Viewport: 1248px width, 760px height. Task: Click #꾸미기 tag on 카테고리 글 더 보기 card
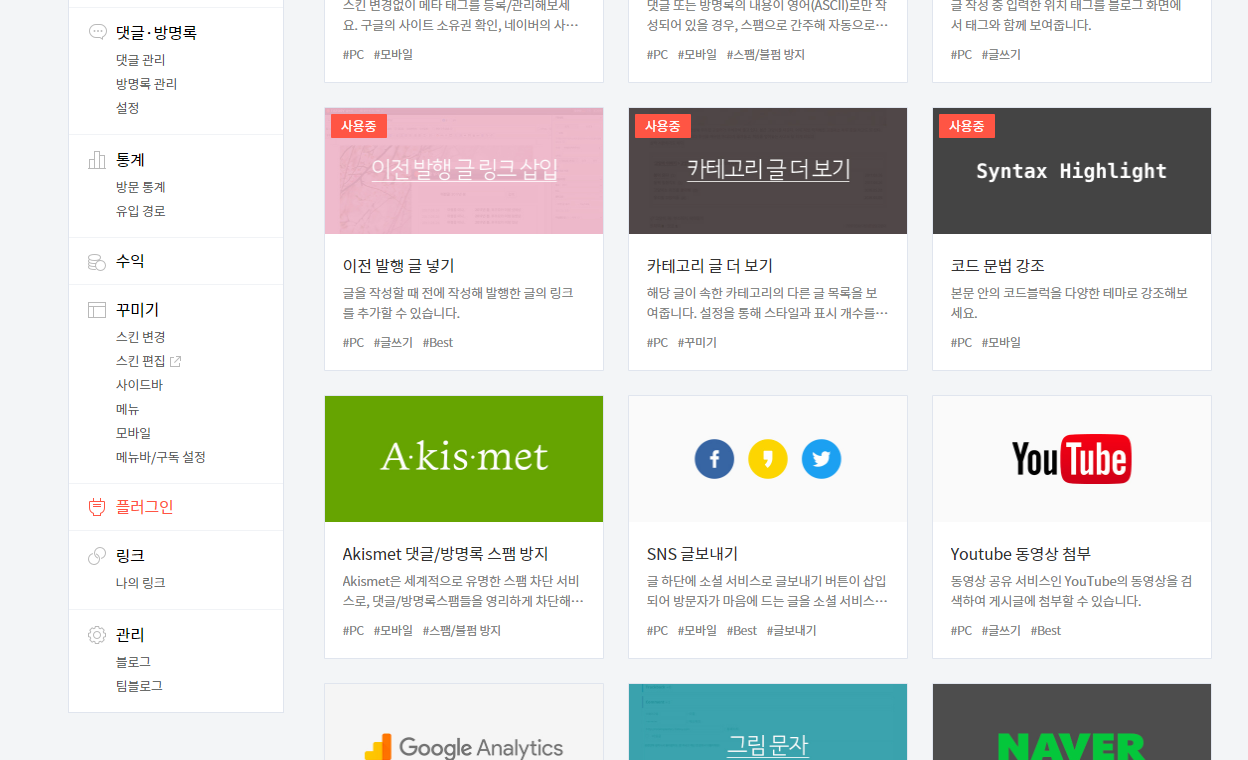click(x=697, y=343)
